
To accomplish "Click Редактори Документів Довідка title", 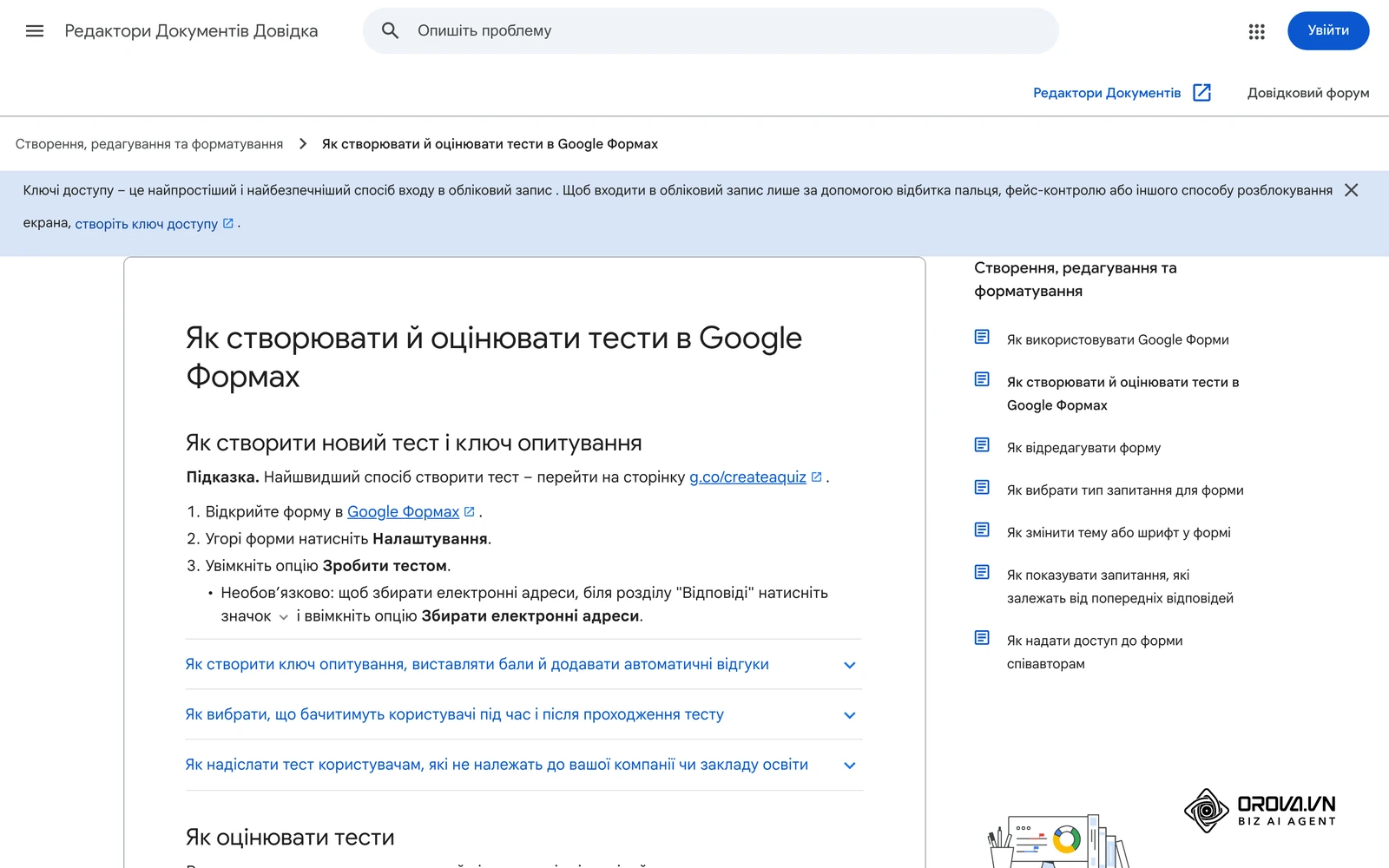I will click(191, 31).
